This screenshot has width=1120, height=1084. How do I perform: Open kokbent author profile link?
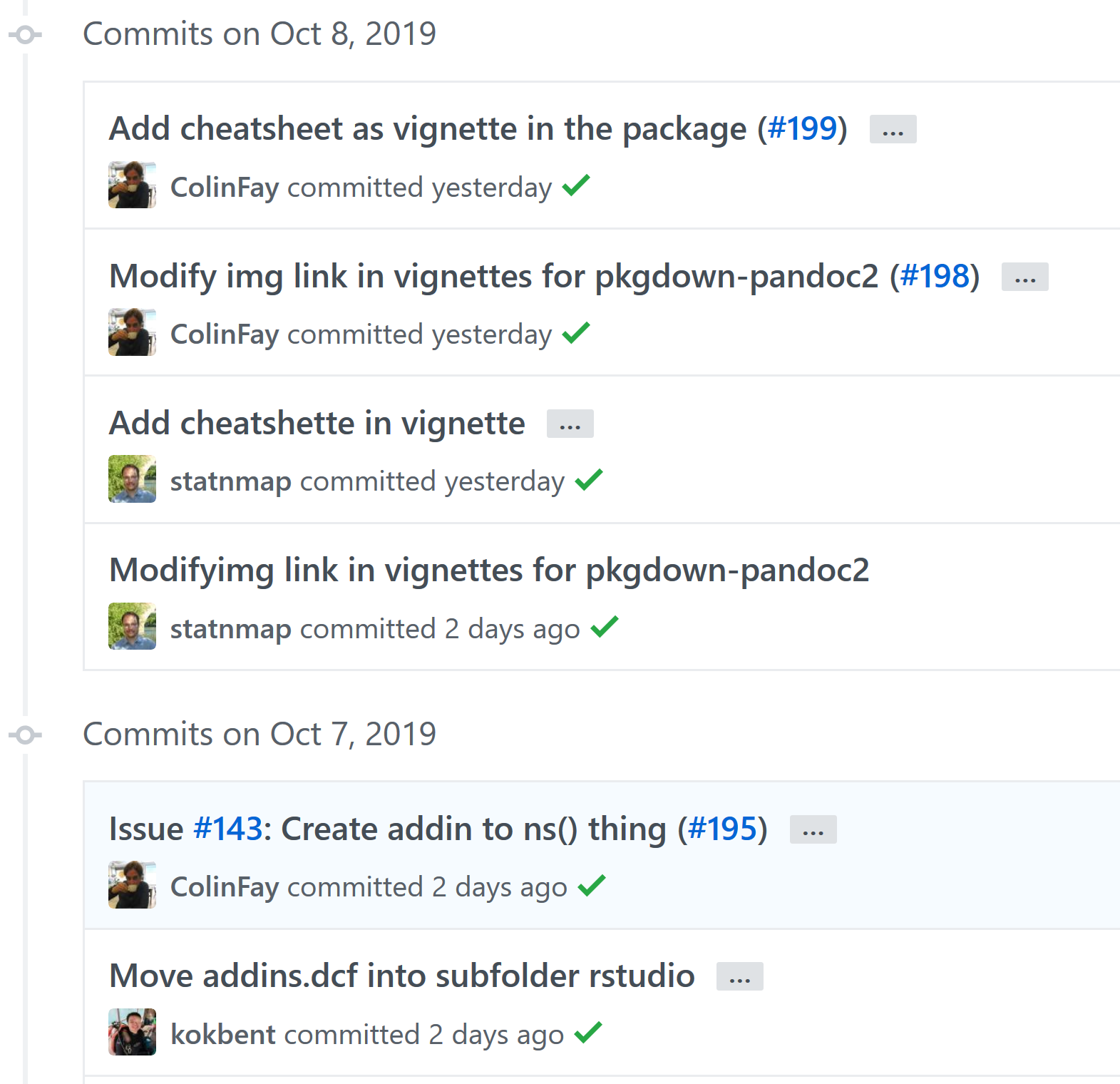click(223, 1034)
